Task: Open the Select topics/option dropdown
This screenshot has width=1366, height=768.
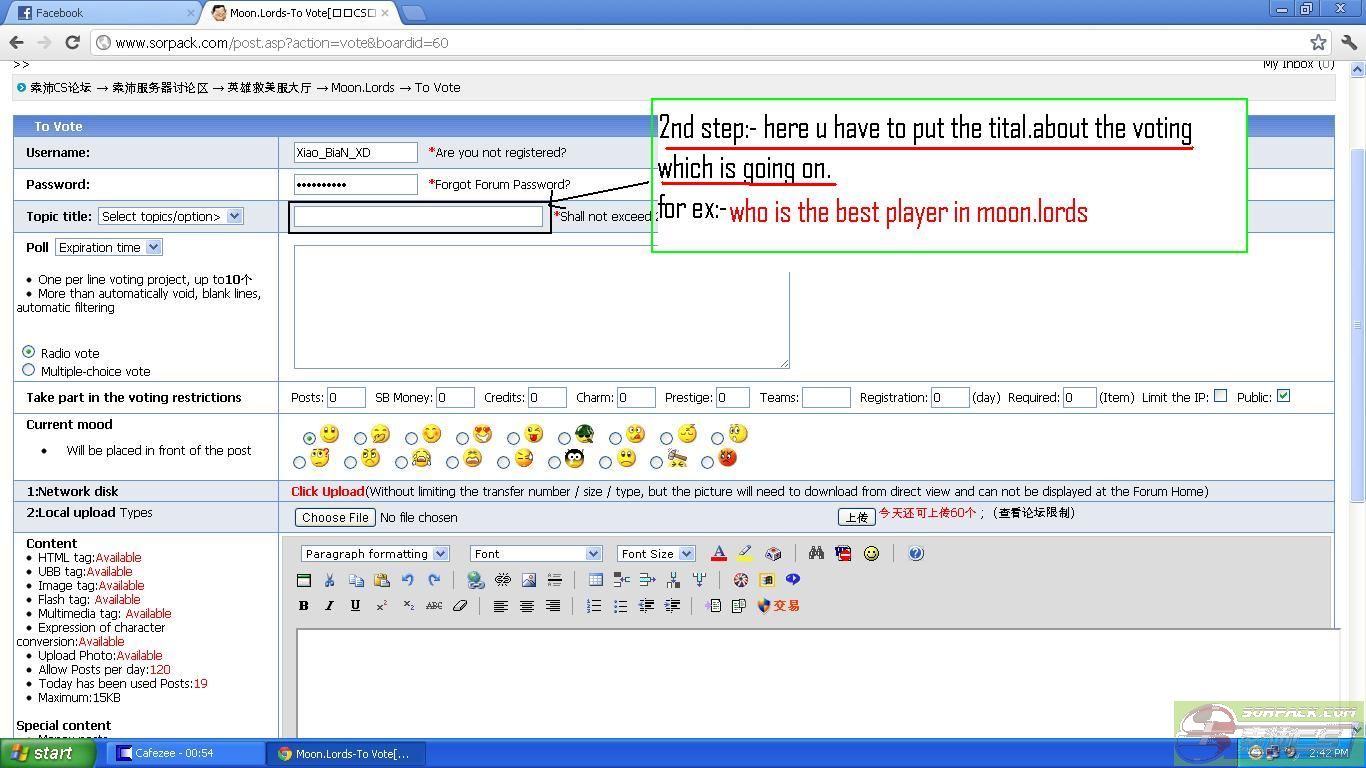Action: pos(170,216)
